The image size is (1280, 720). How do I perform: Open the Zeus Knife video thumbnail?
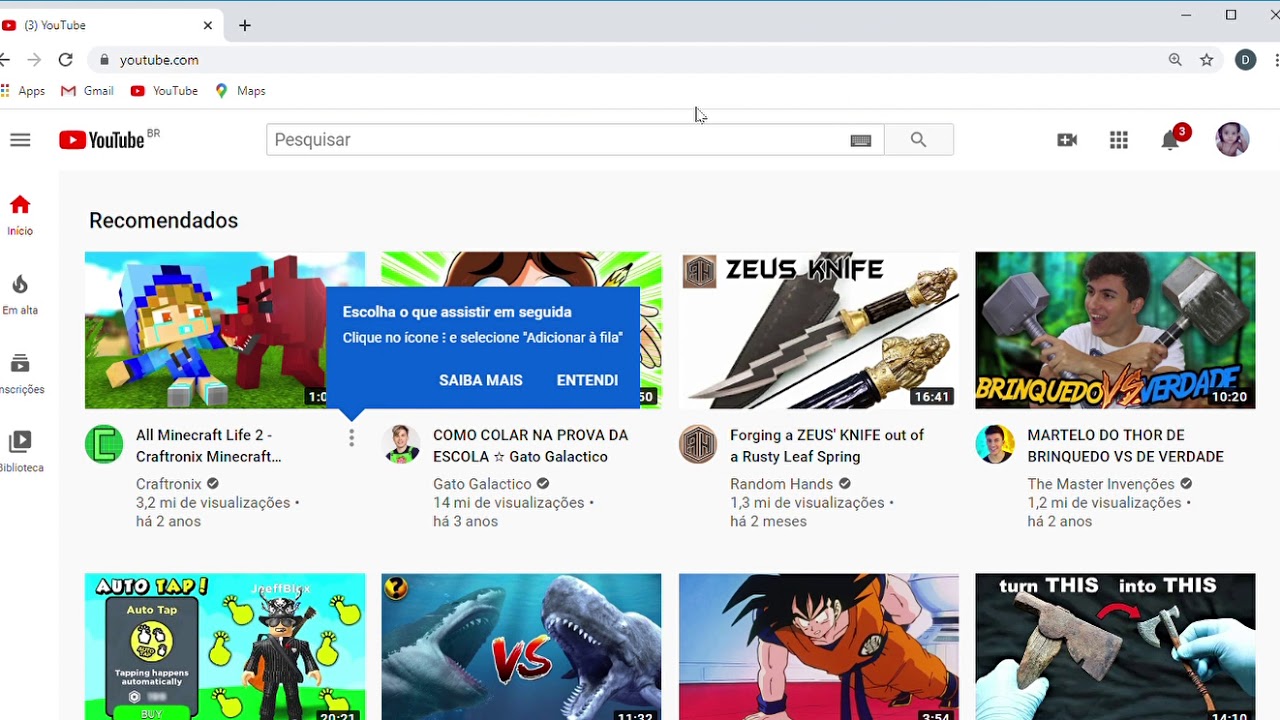[819, 330]
